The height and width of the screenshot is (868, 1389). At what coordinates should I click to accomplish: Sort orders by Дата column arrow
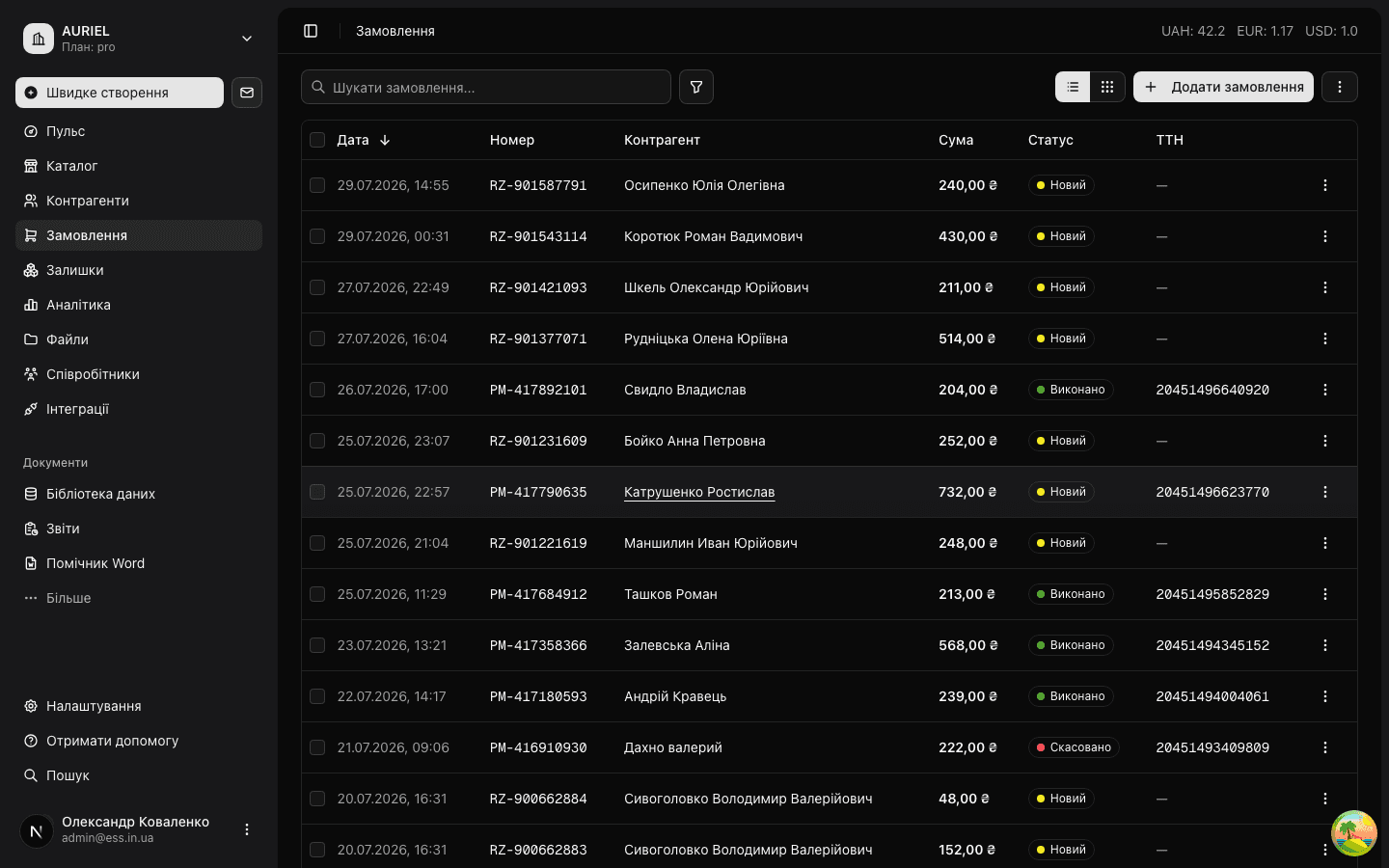click(x=385, y=140)
